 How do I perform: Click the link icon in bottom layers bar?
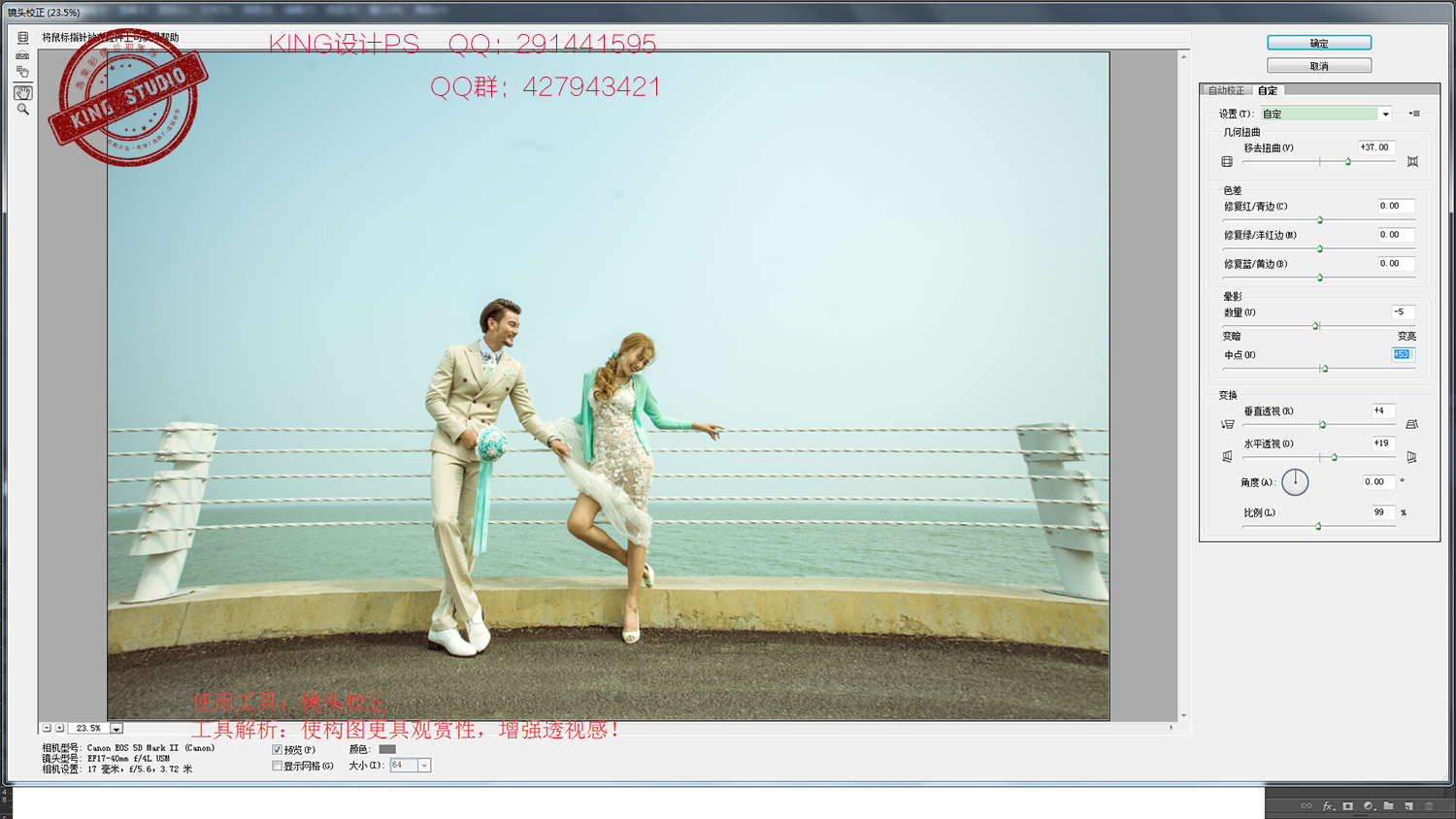[1307, 805]
